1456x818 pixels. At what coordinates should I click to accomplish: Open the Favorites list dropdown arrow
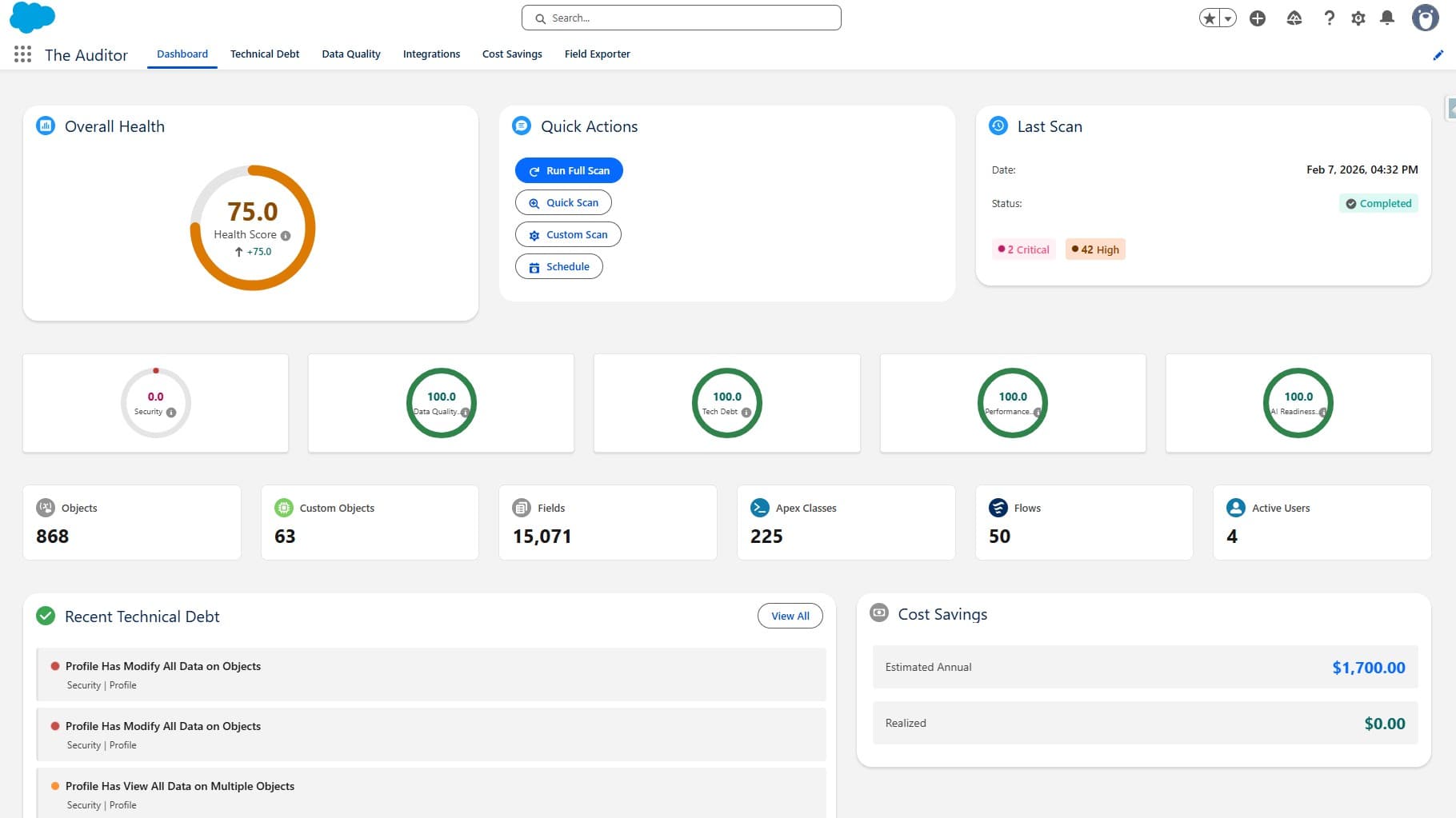1228,18
